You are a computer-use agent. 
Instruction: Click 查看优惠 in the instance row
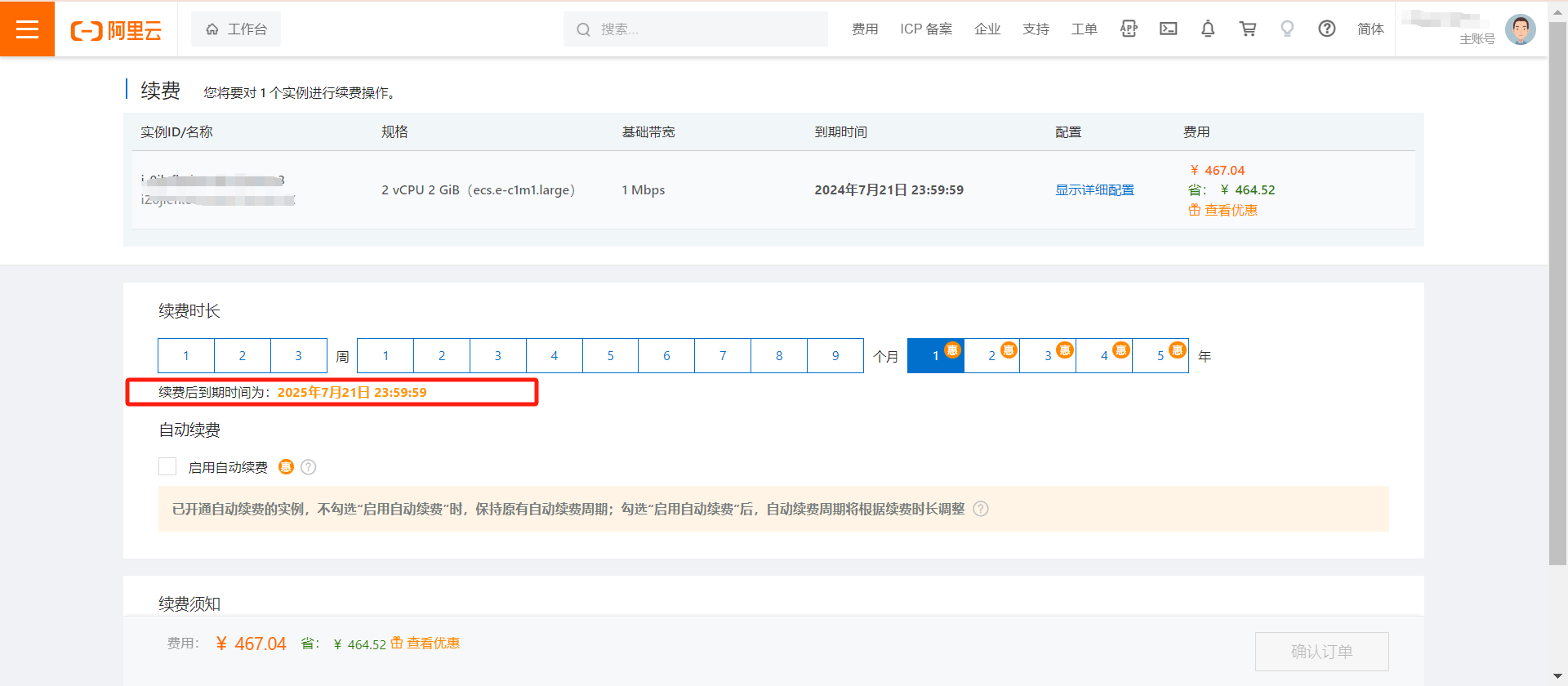coord(1231,211)
